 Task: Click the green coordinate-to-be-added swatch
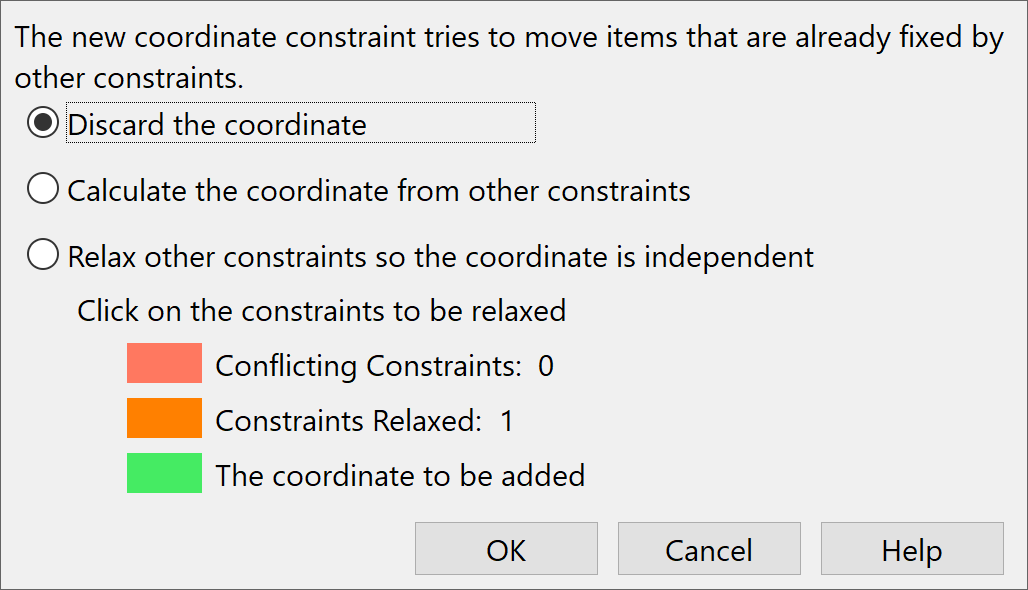[x=163, y=473]
